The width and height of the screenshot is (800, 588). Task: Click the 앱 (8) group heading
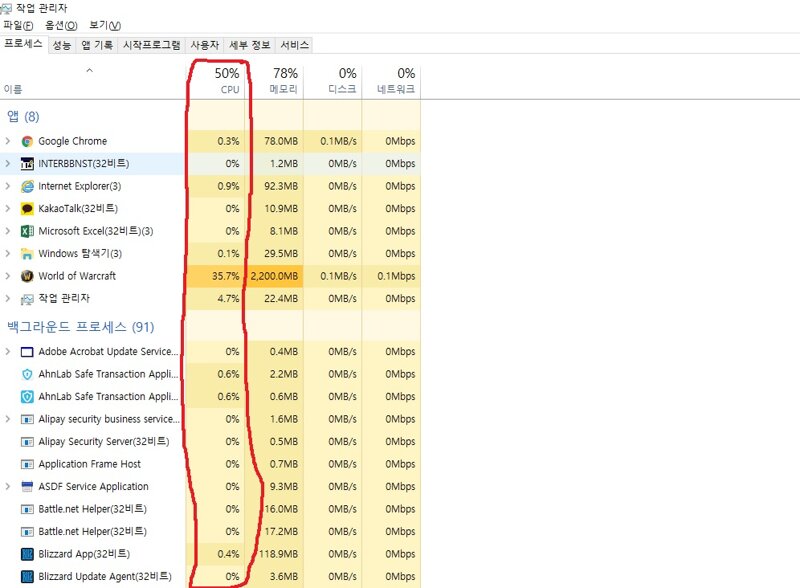[x=23, y=116]
